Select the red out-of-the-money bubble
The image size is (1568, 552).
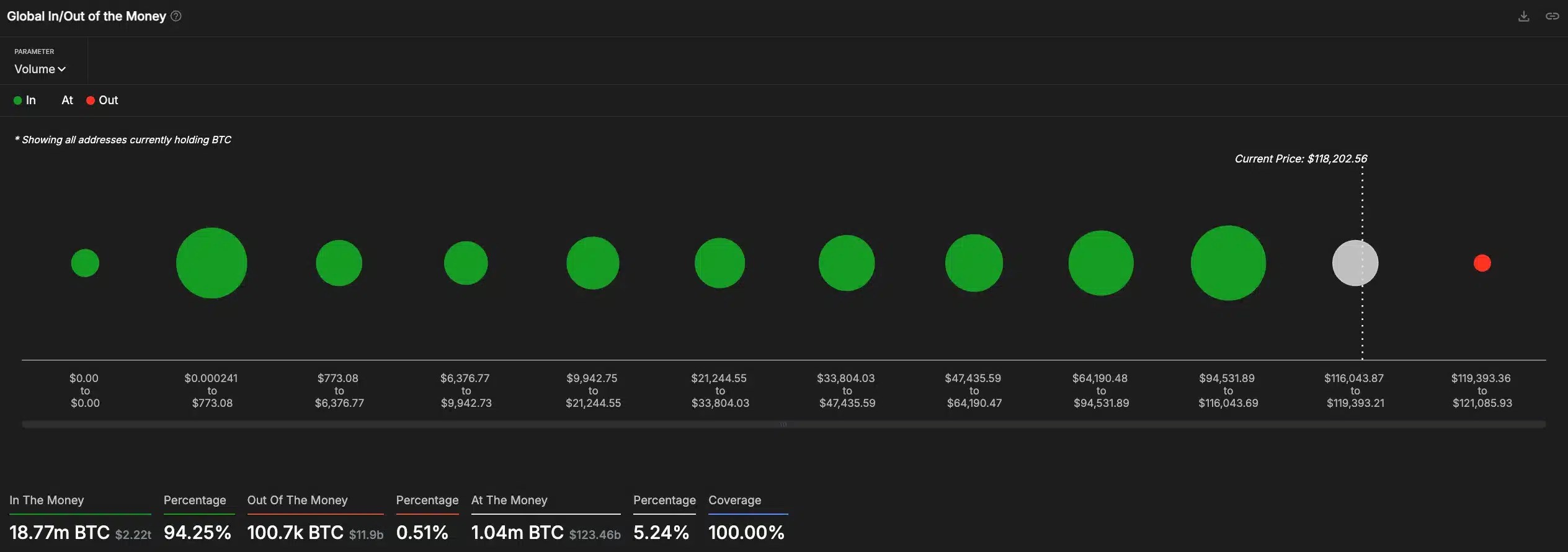[x=1482, y=263]
